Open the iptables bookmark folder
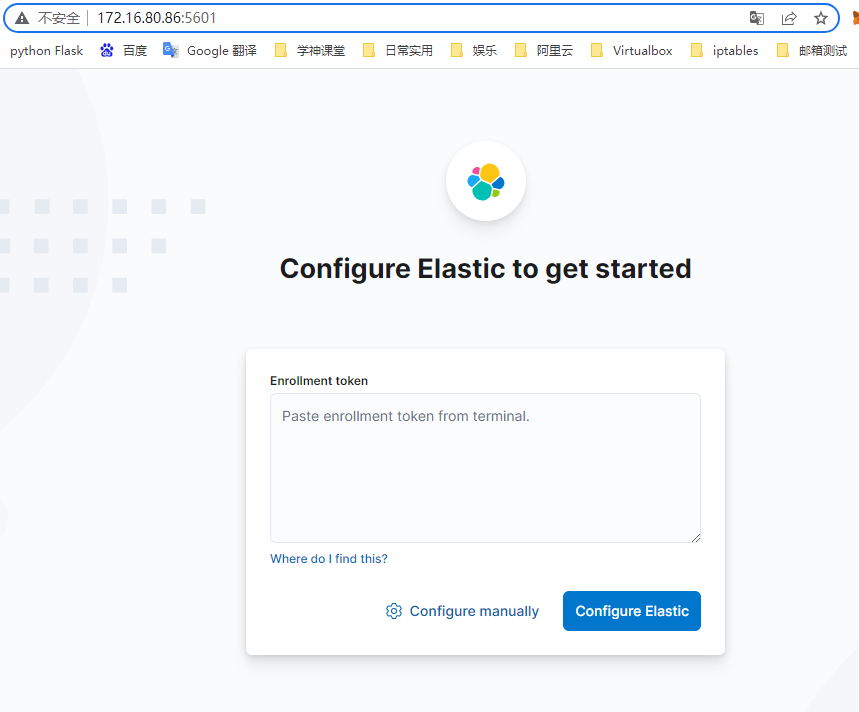 tap(725, 51)
